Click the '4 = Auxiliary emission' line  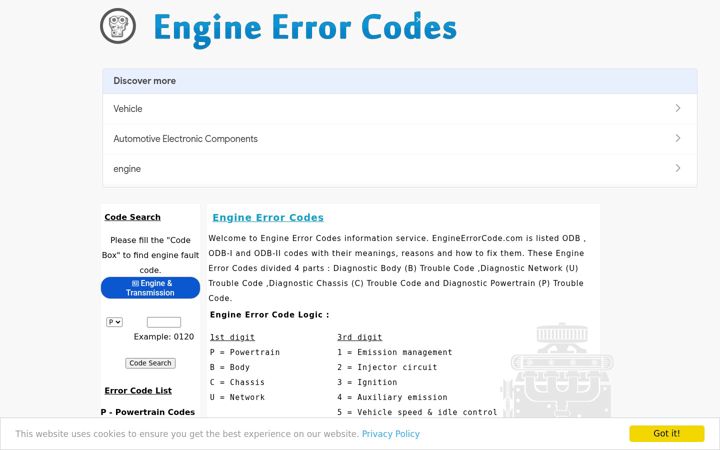(x=392, y=397)
